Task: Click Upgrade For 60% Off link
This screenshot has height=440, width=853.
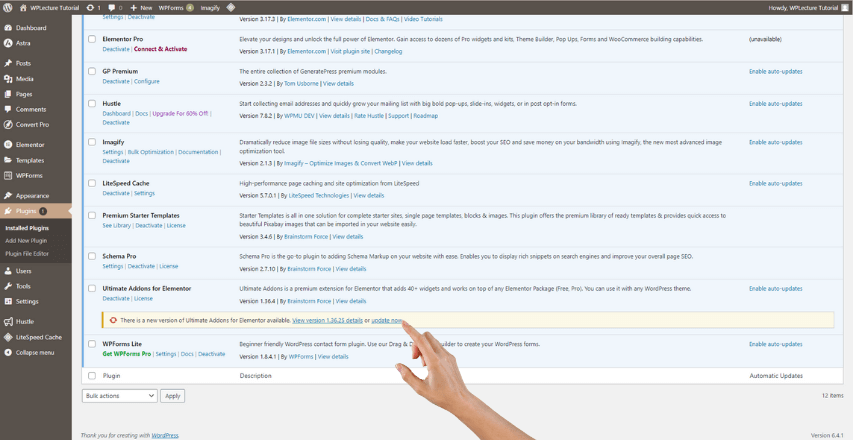Action: 180,114
